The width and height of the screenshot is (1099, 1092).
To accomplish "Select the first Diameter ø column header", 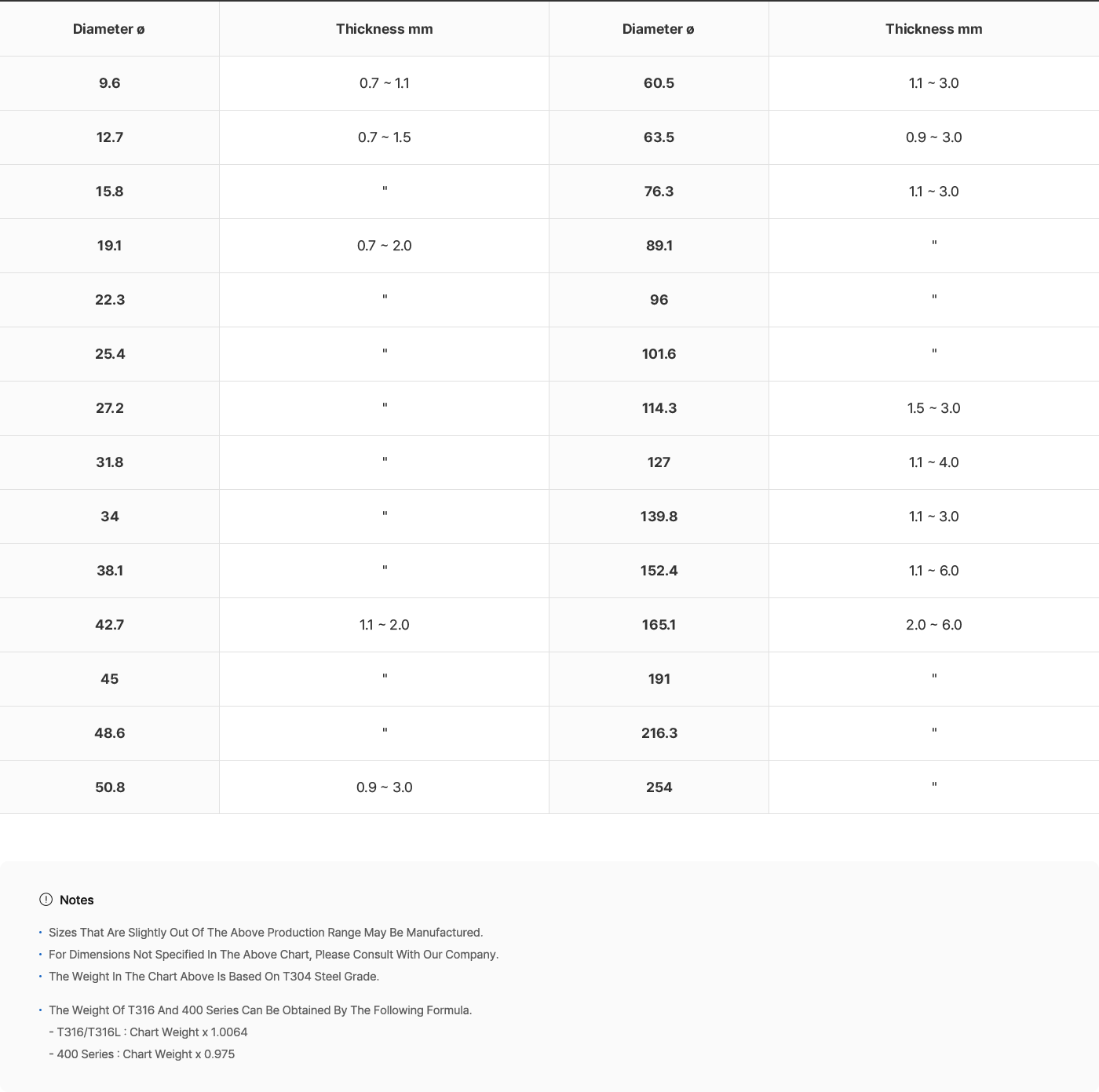I will (109, 29).
